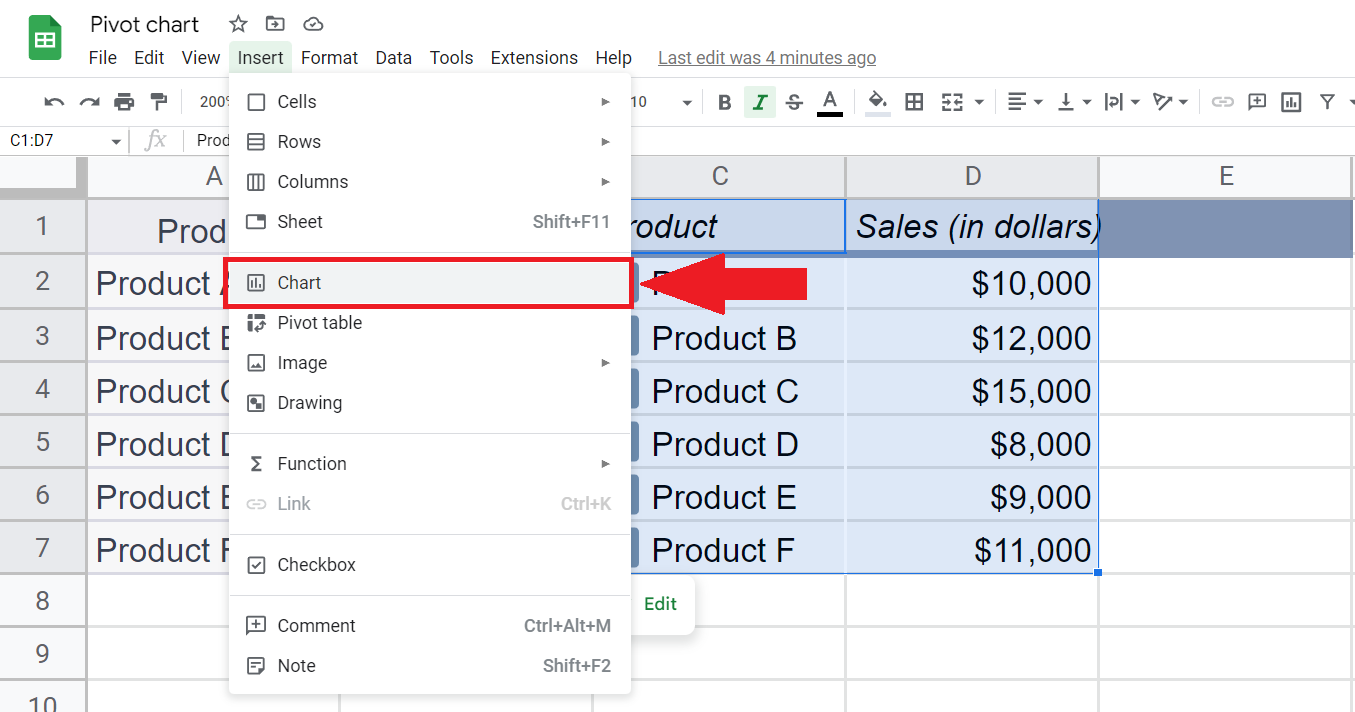Open the Name box dropdown arrow
This screenshot has height=712, width=1355.
(x=116, y=142)
